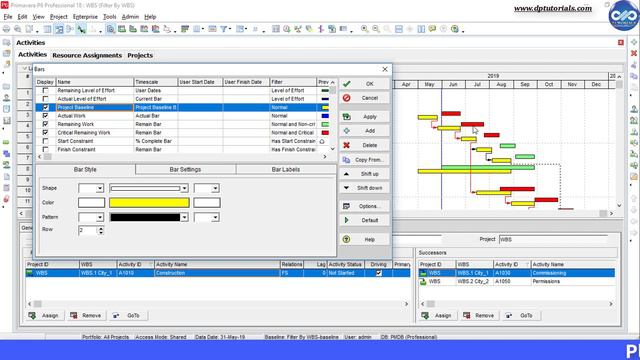
Task: Click the Activity Network toolbar icon
Action: click(x=70, y=29)
